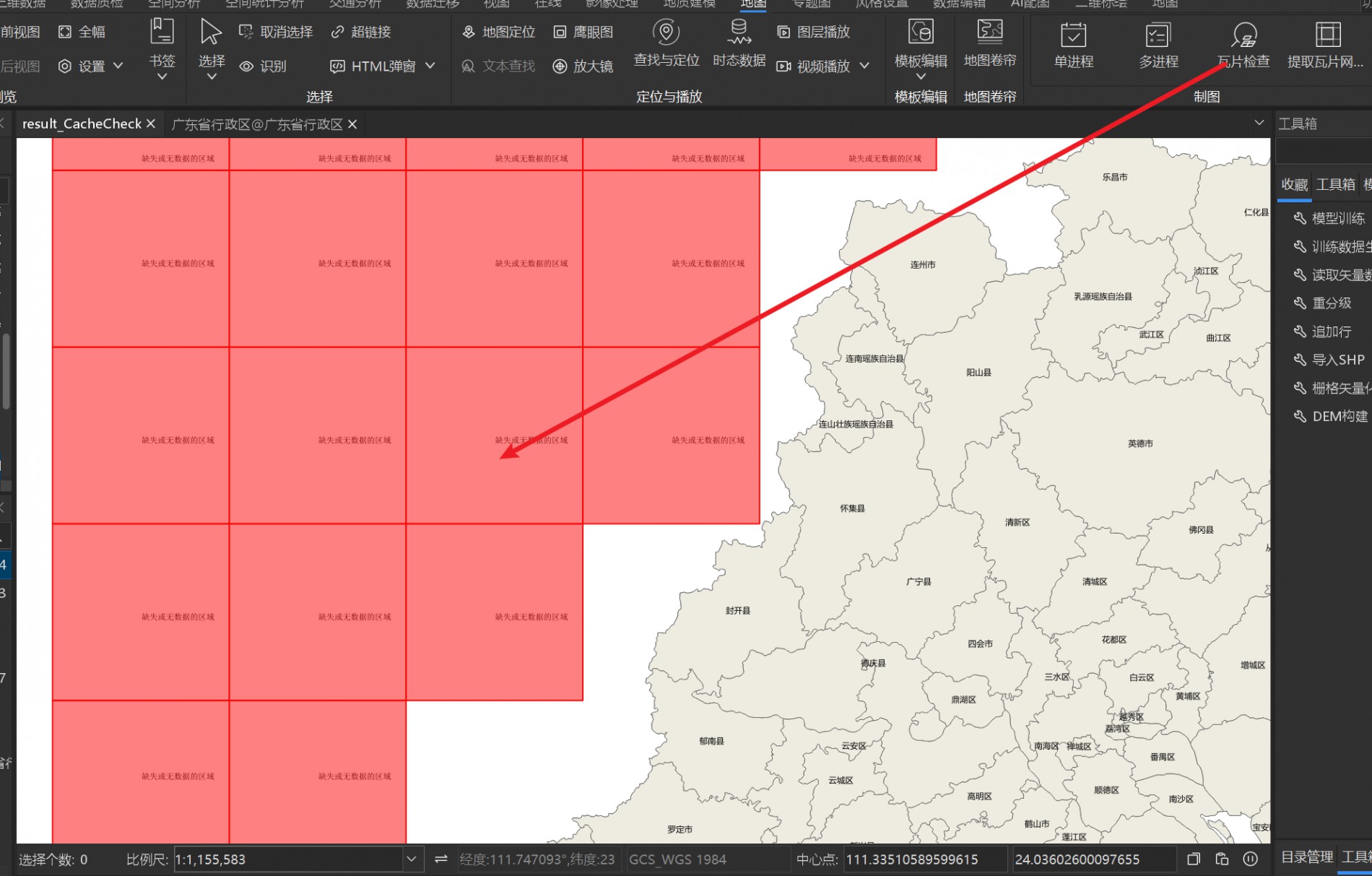The width and height of the screenshot is (1372, 876).
Task: Open the 超链接 hyperlink tool
Action: click(x=361, y=32)
